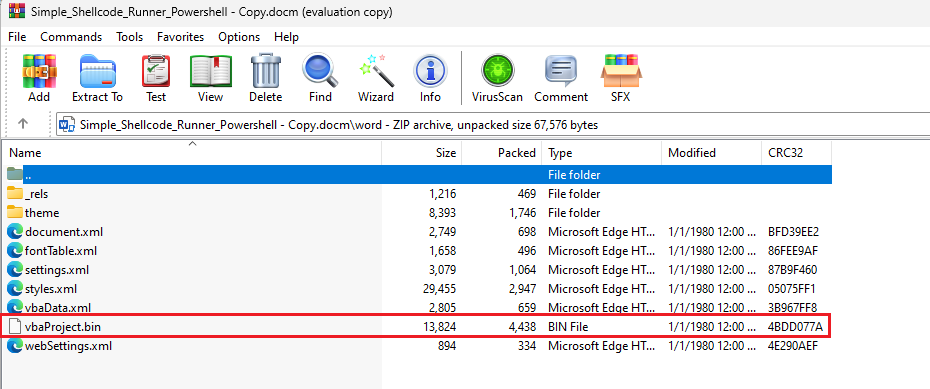This screenshot has height=389, width=930.
Task: Click the _rels folder icon
Action: click(x=15, y=193)
